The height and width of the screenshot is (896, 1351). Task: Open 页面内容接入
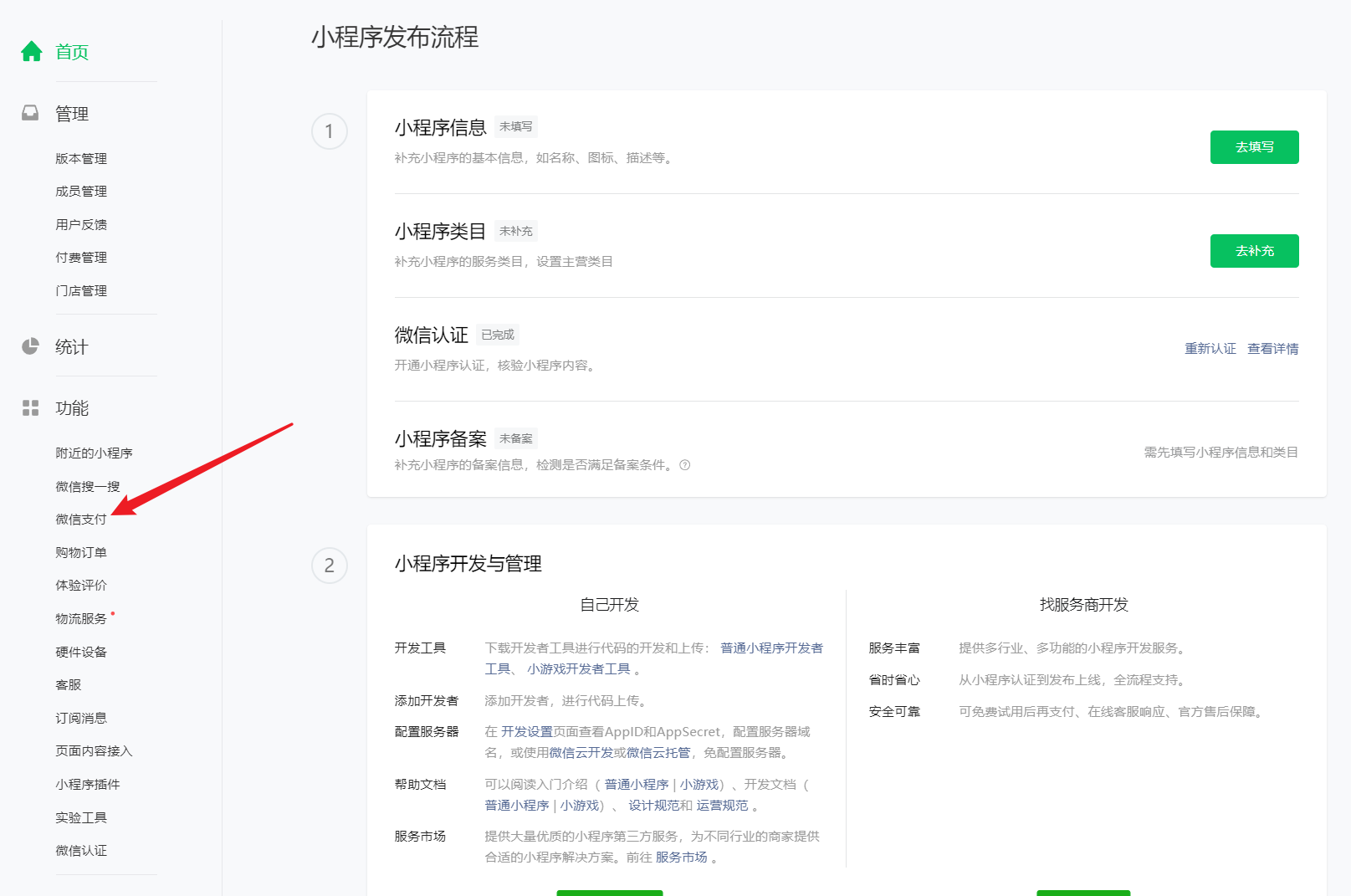click(94, 751)
